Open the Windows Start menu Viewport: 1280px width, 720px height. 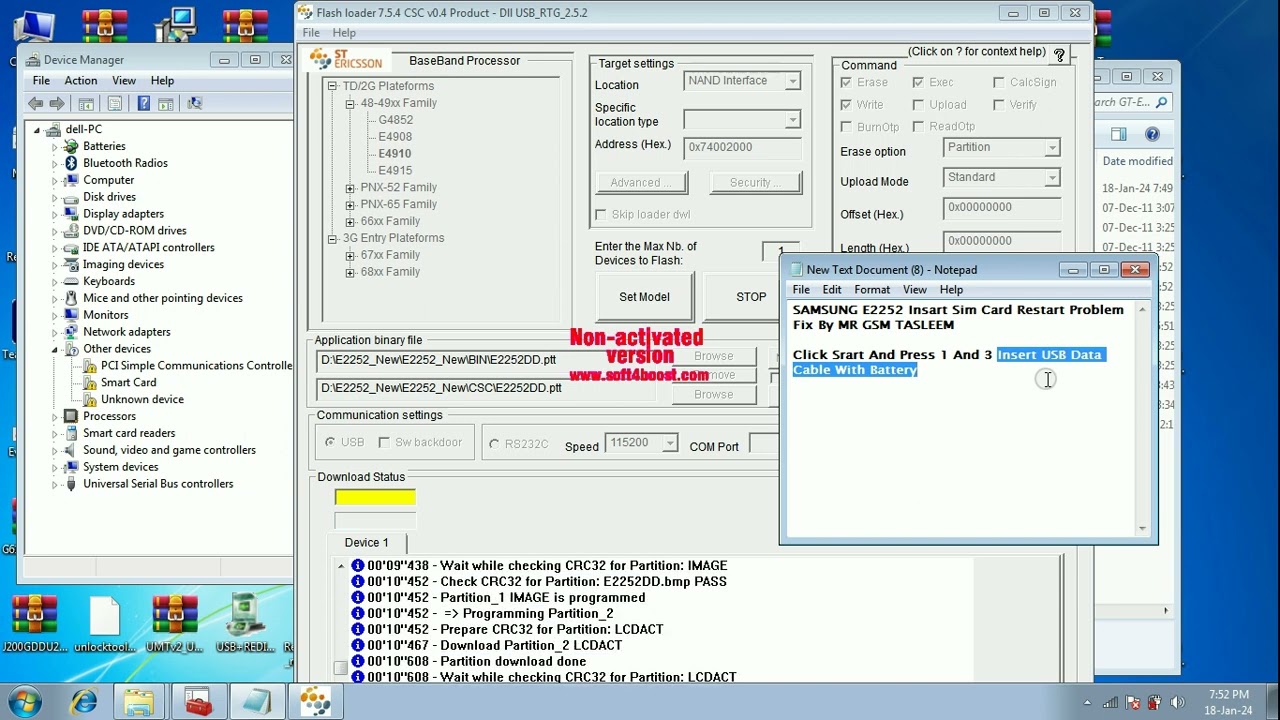coord(24,702)
